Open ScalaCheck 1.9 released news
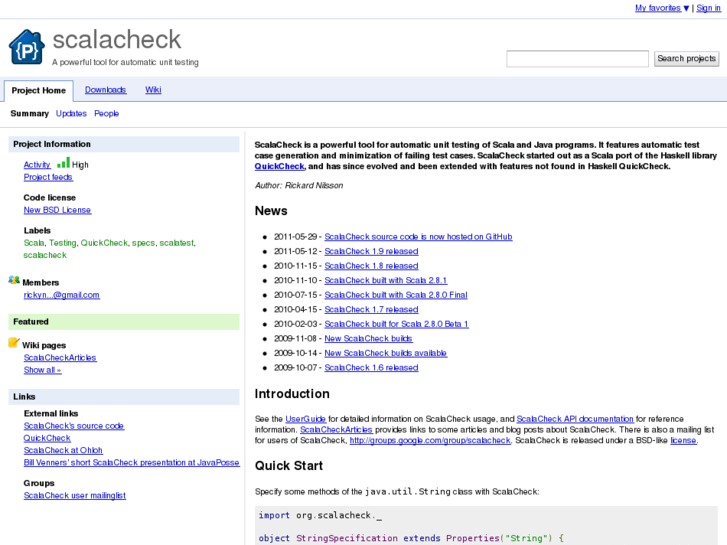Image resolution: width=727 pixels, height=545 pixels. (371, 251)
